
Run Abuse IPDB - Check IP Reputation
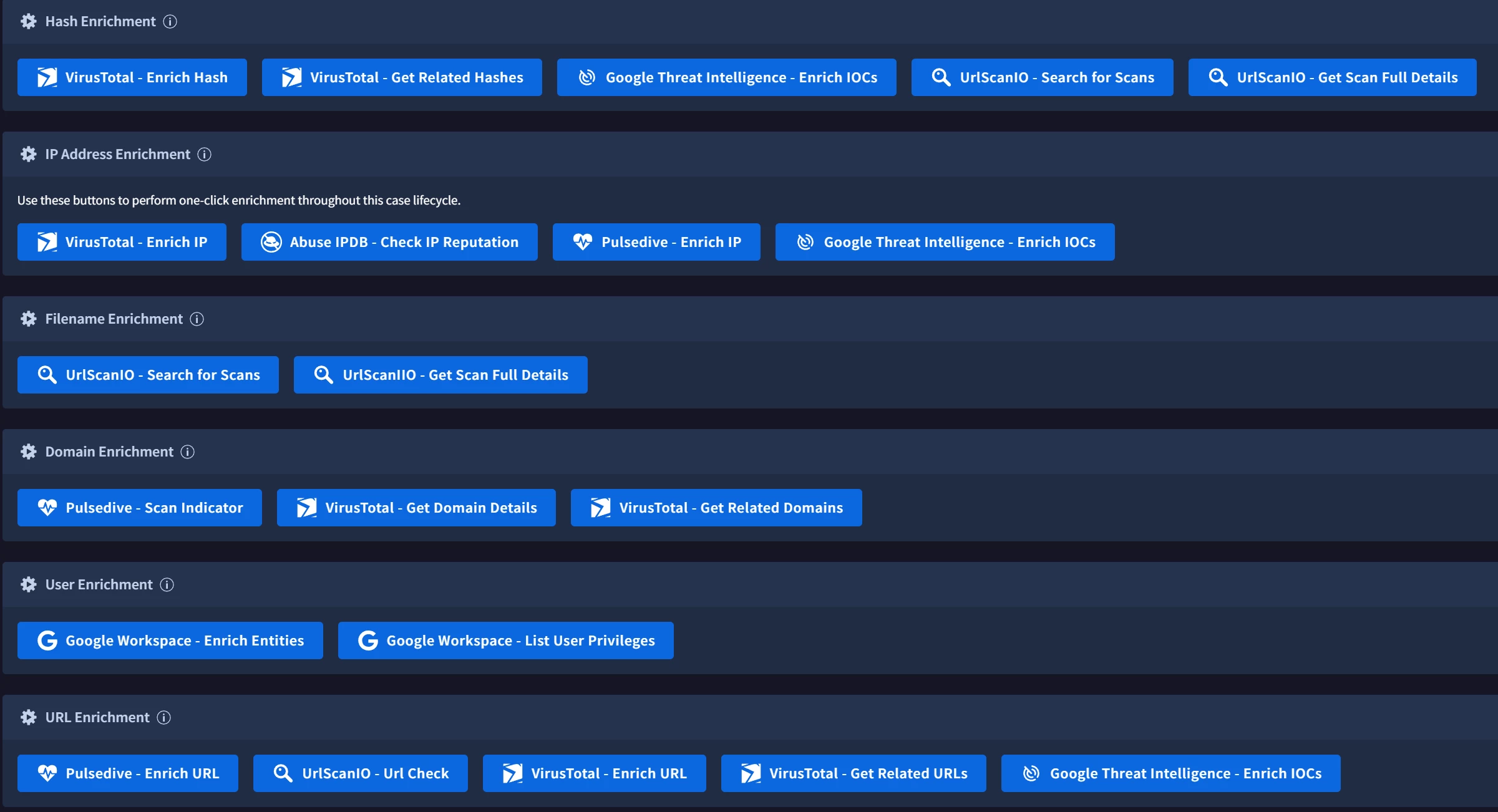[x=389, y=242]
